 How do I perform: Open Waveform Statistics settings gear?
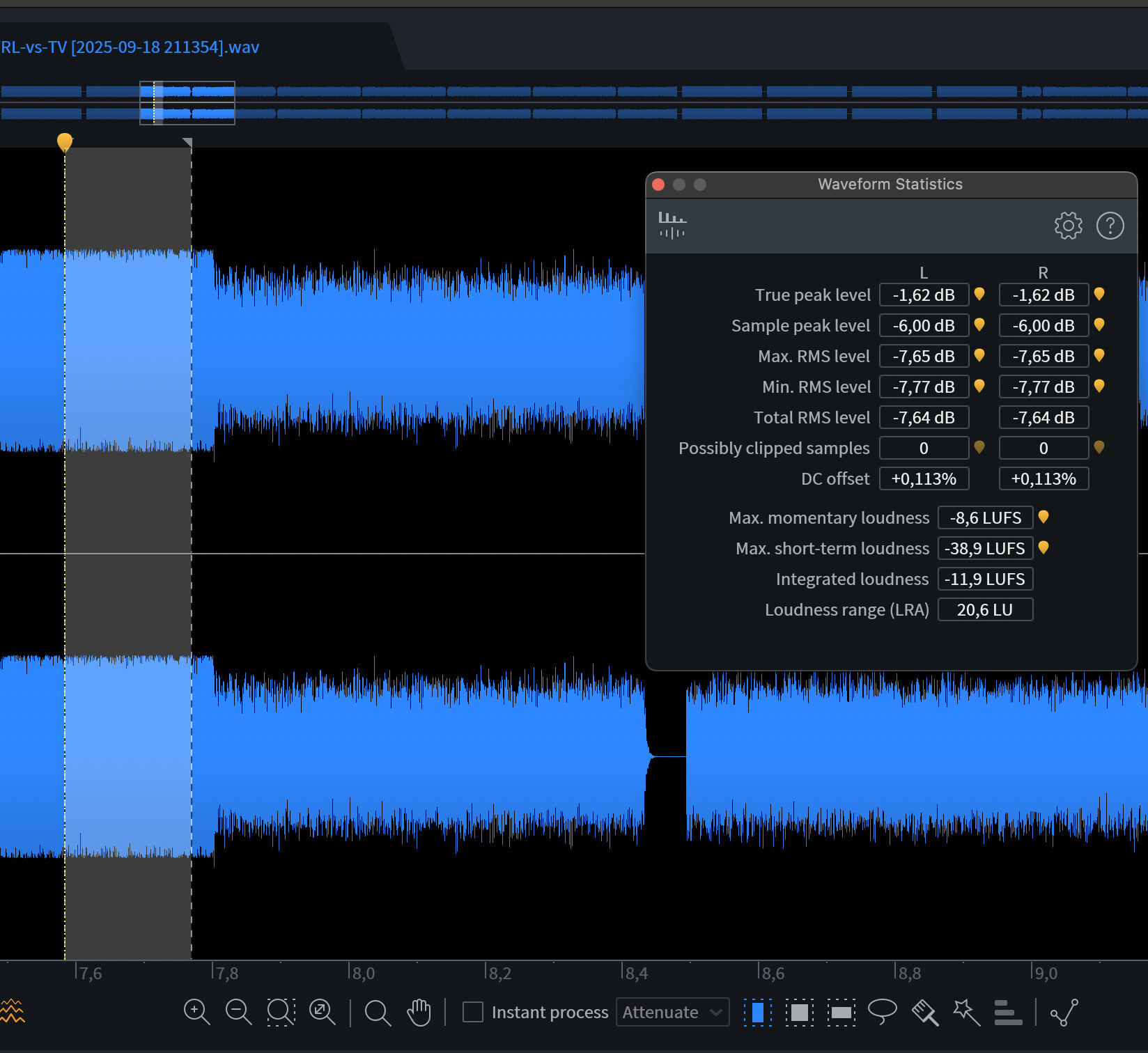[1068, 226]
